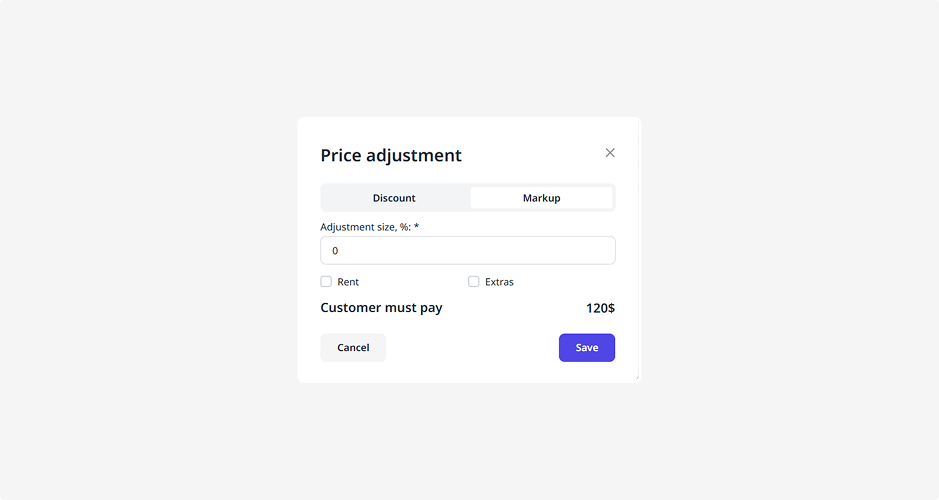Click the word Discount in the tab switcher

pos(395,198)
